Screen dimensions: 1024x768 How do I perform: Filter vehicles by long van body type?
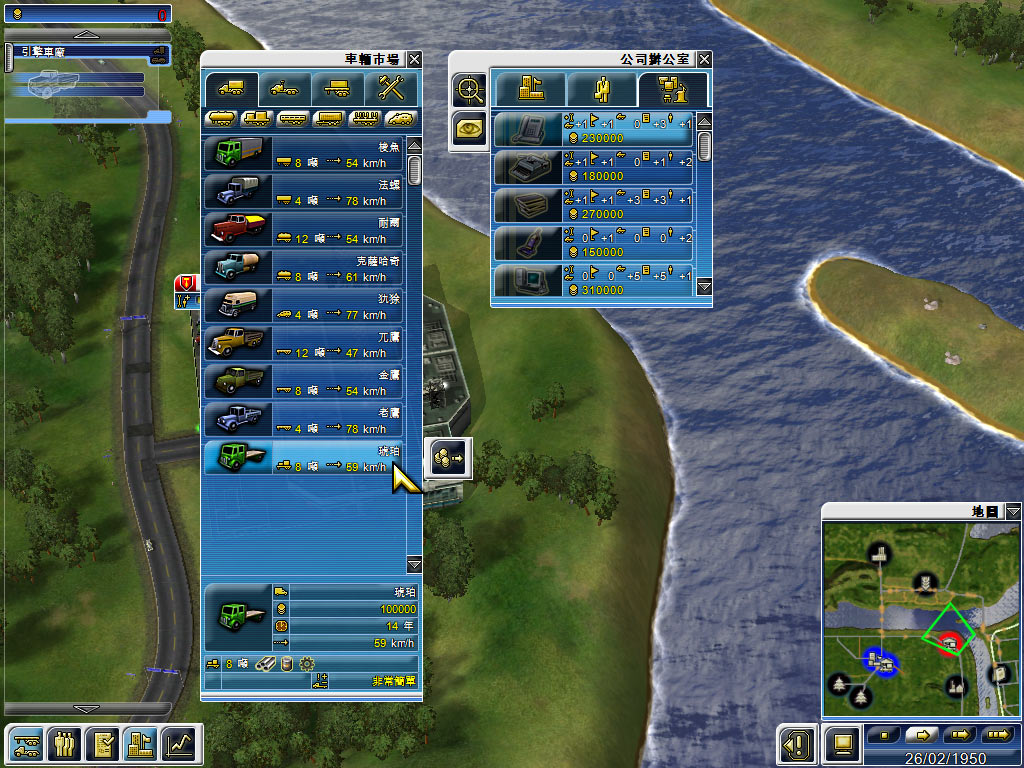(x=293, y=118)
